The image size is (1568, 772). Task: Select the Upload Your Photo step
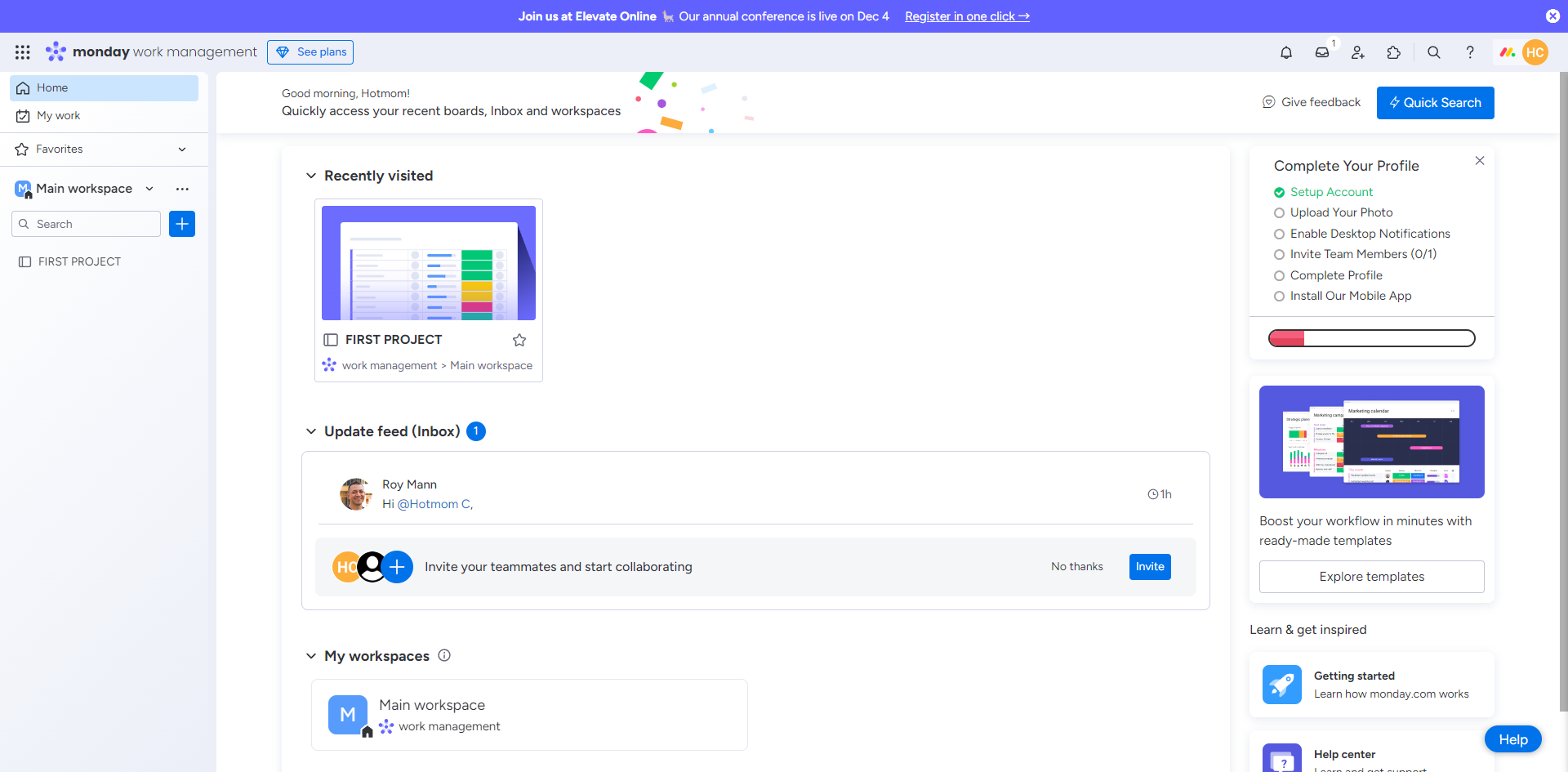1341,212
